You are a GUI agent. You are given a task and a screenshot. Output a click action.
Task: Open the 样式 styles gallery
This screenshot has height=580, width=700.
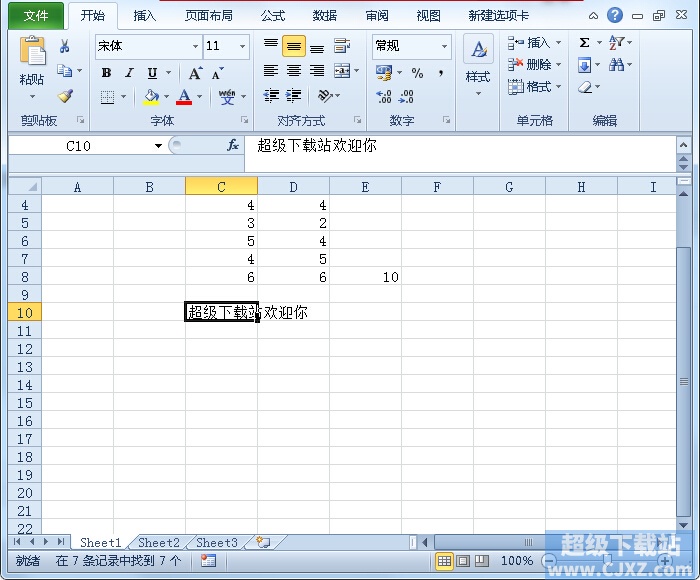[x=478, y=66]
